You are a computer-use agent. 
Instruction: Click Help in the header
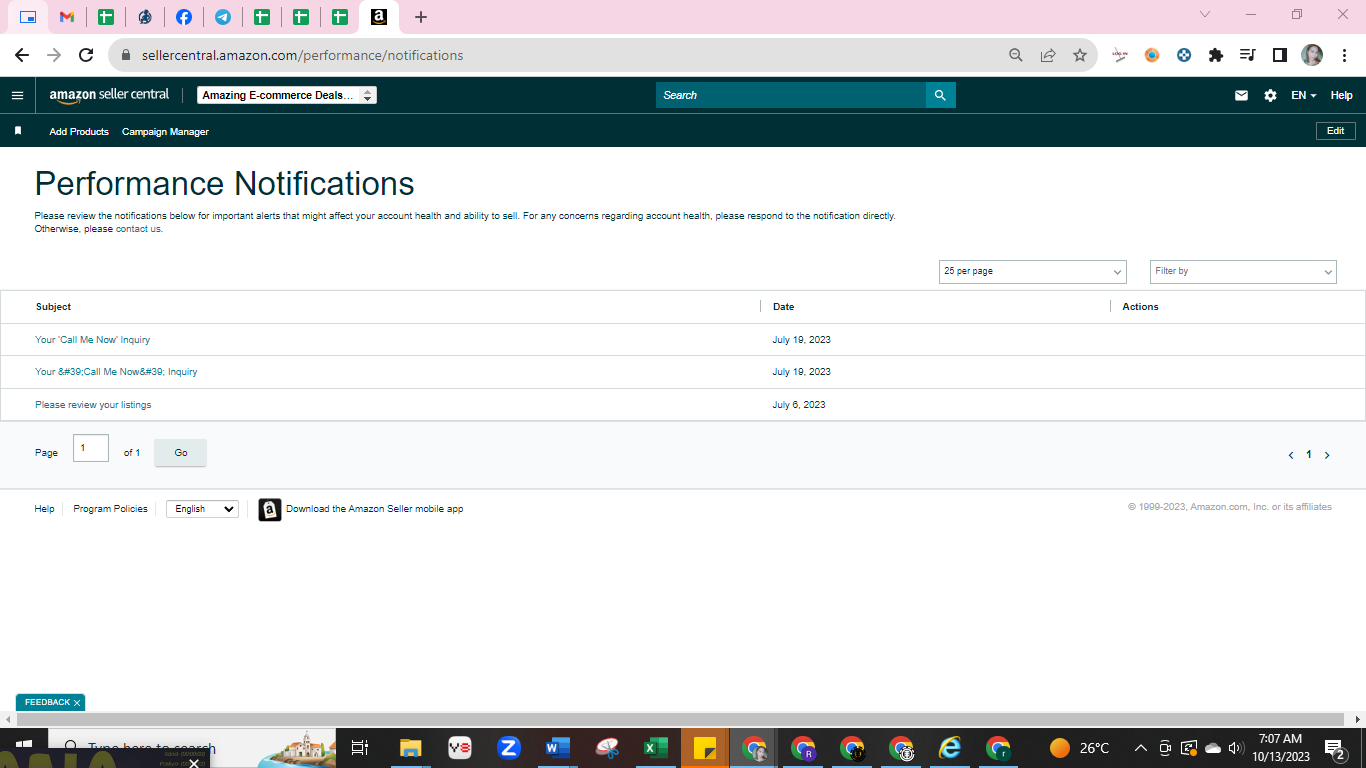pos(1341,96)
